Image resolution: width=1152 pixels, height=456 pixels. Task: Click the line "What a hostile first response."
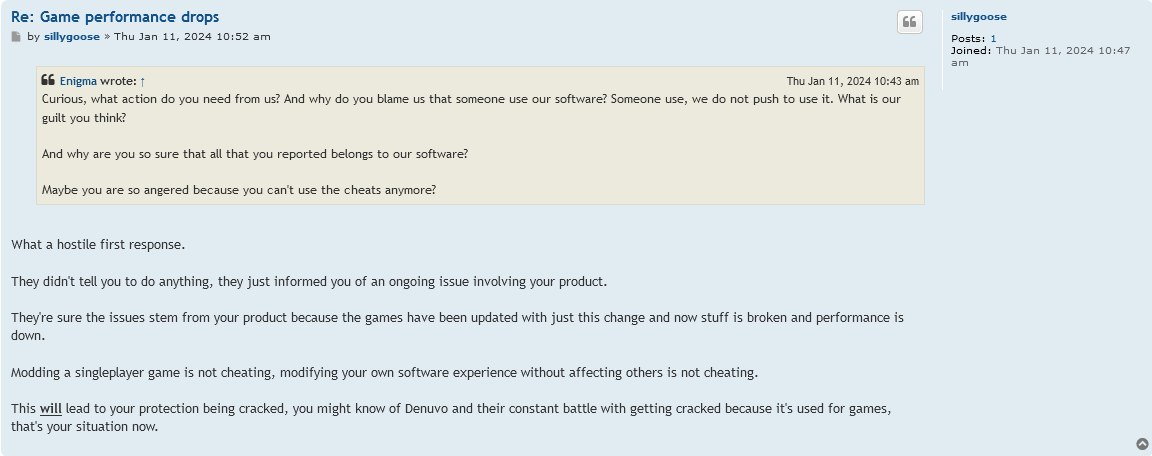98,245
